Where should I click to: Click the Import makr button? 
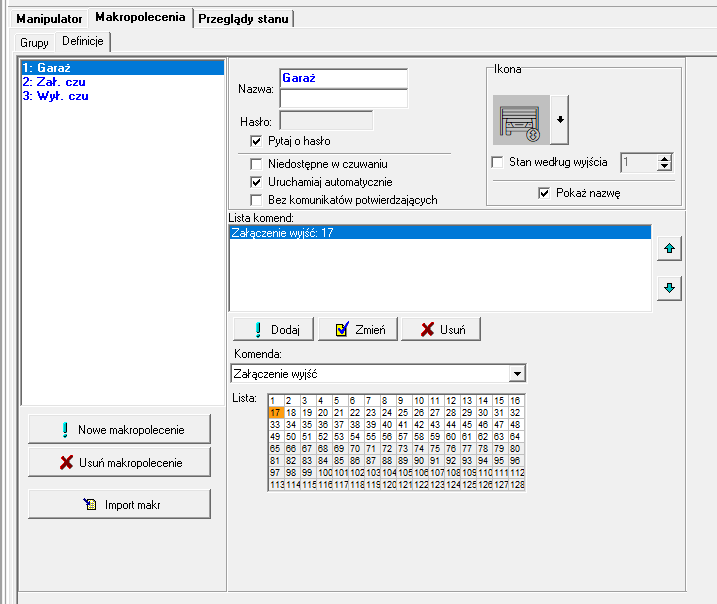coord(119,504)
